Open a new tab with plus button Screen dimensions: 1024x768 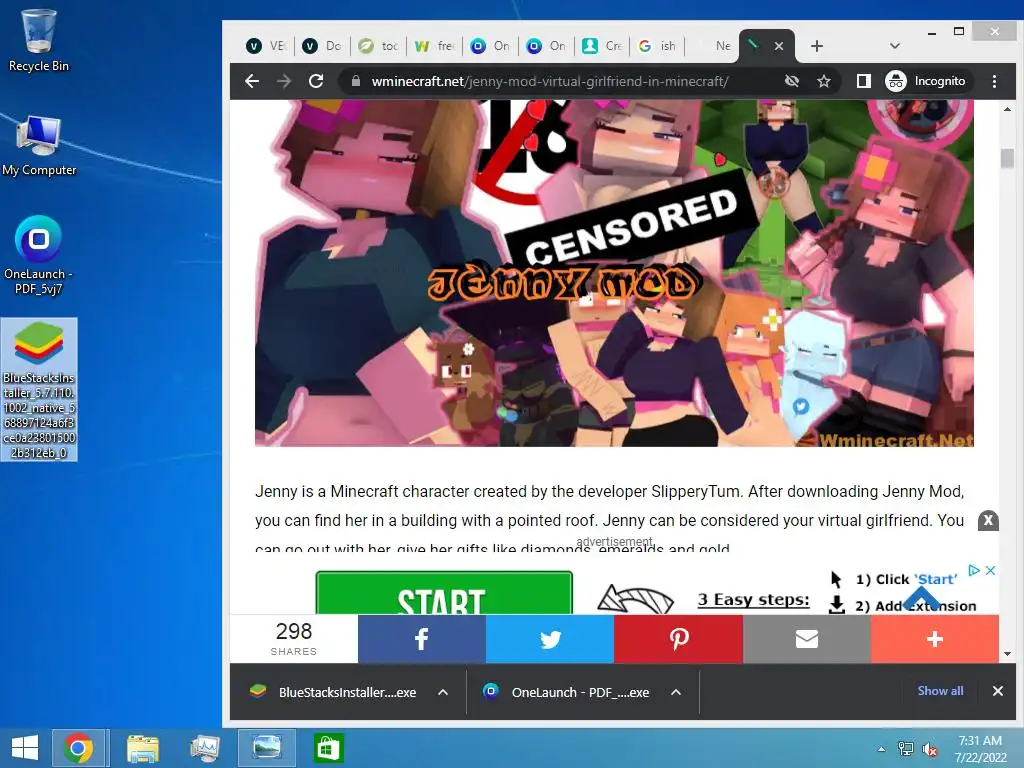816,46
